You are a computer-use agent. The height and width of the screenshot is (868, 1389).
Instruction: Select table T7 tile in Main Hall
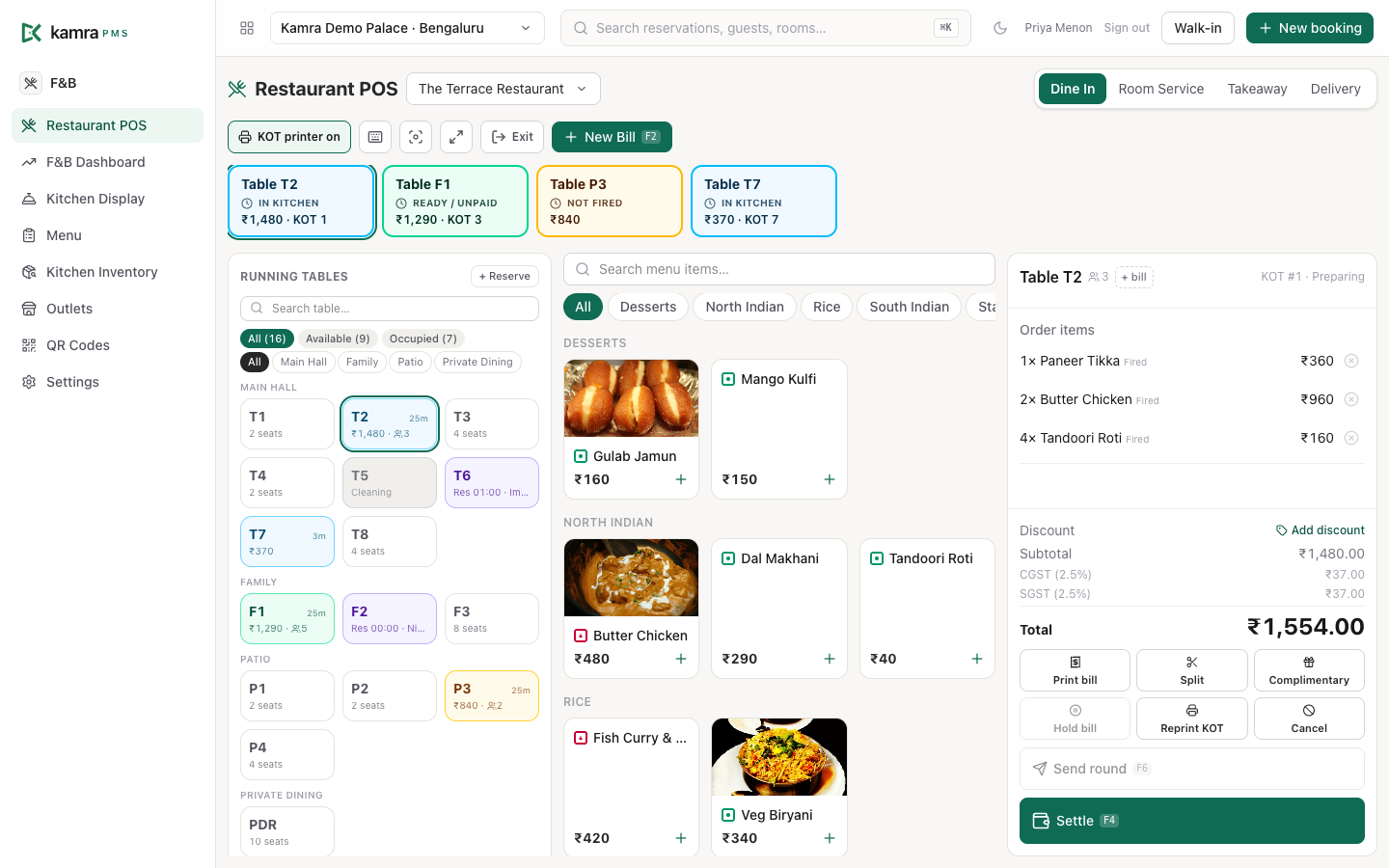point(287,542)
